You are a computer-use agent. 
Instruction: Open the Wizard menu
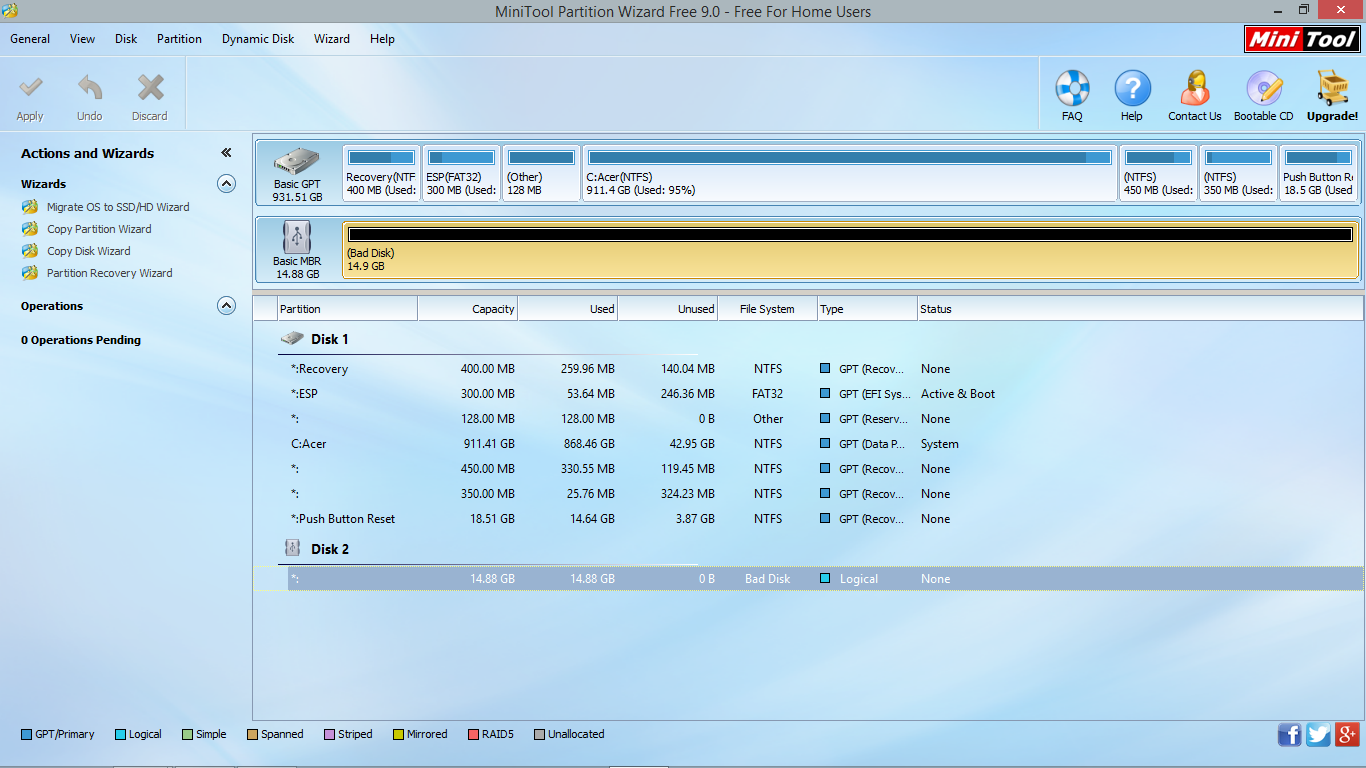point(332,39)
